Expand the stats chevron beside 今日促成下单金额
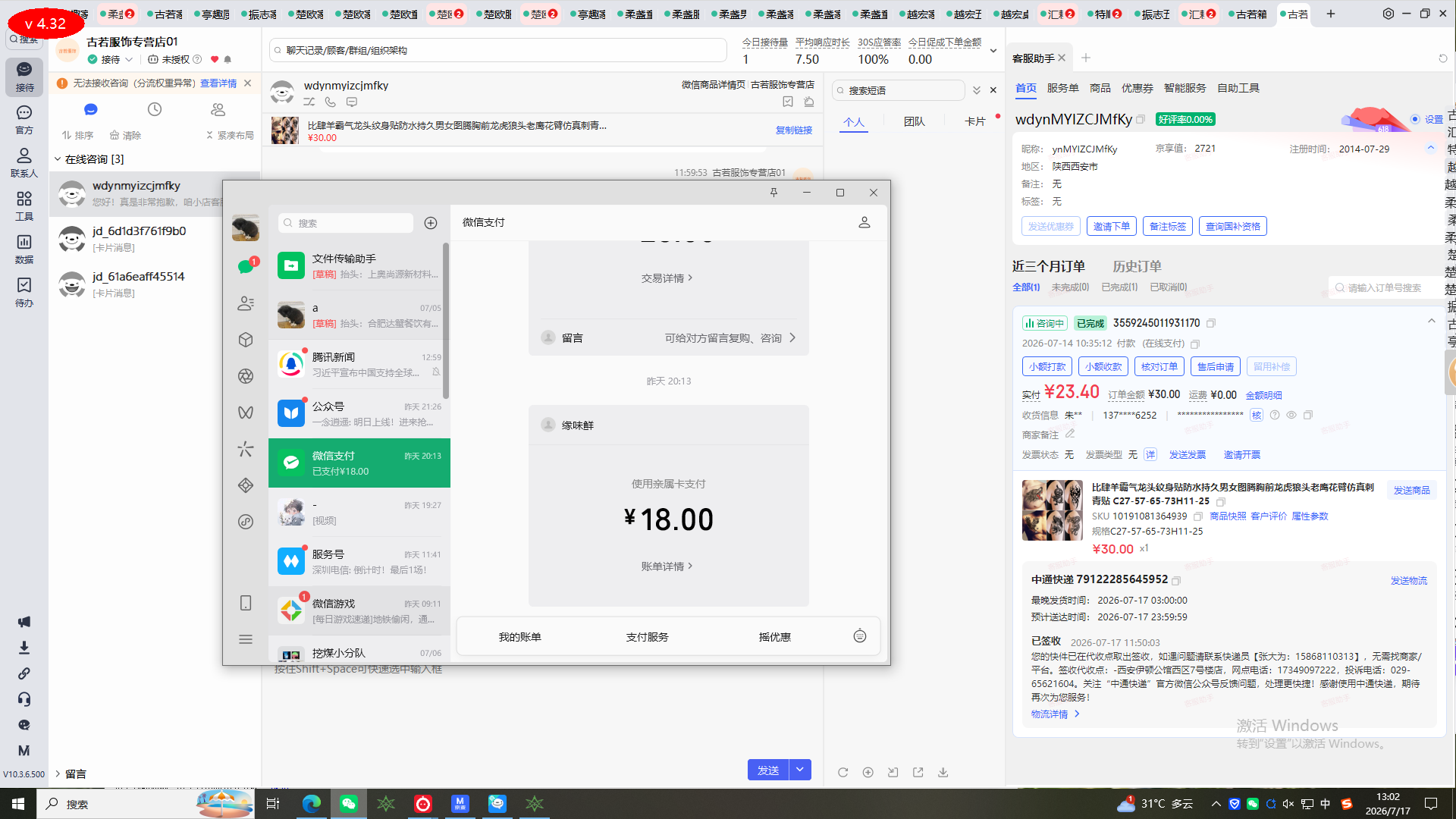This screenshot has height=819, width=1456. pos(993,51)
